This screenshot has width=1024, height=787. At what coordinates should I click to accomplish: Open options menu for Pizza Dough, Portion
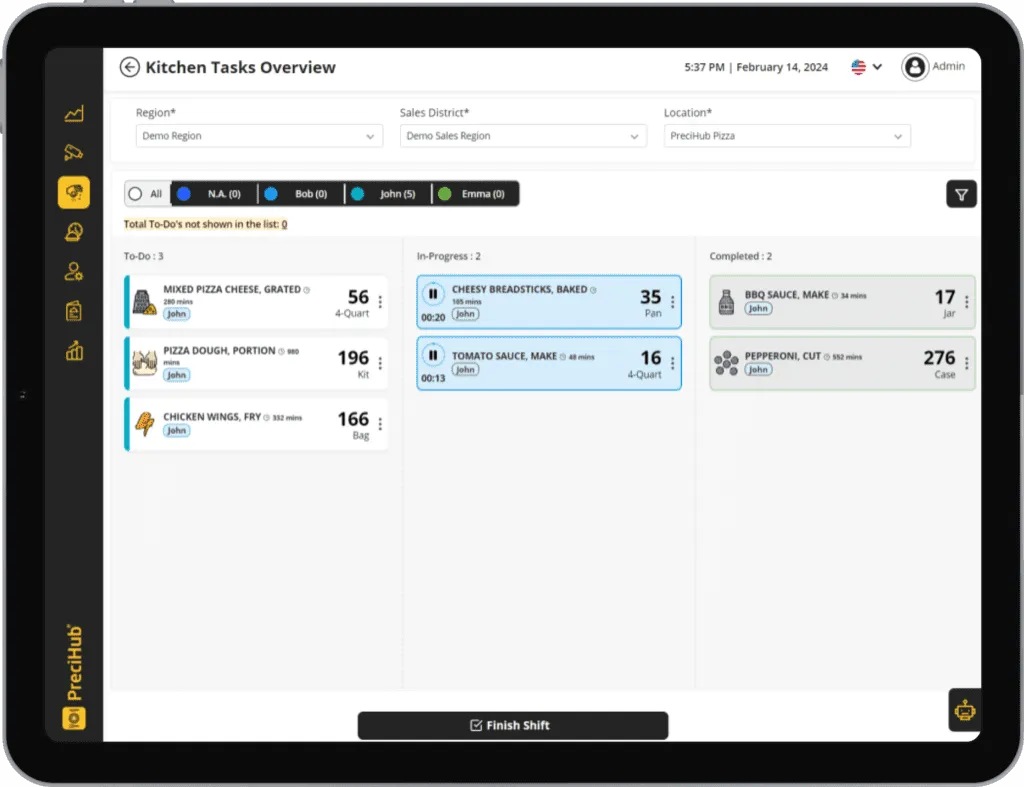[380, 362]
